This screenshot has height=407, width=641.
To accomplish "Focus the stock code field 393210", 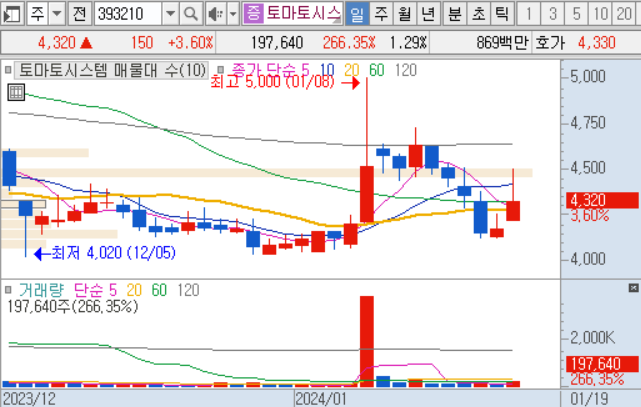I will (128, 14).
